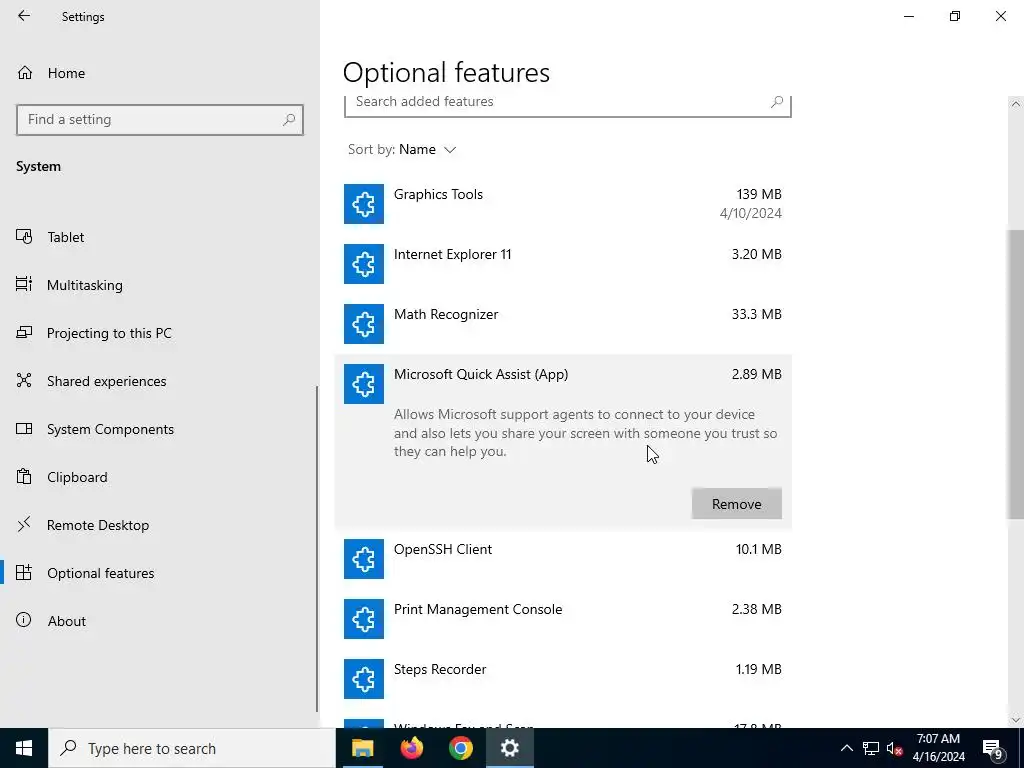Click the 1.19 MB size of Steps Recorder
Viewport: 1024px width, 768px height.
pyautogui.click(x=759, y=669)
